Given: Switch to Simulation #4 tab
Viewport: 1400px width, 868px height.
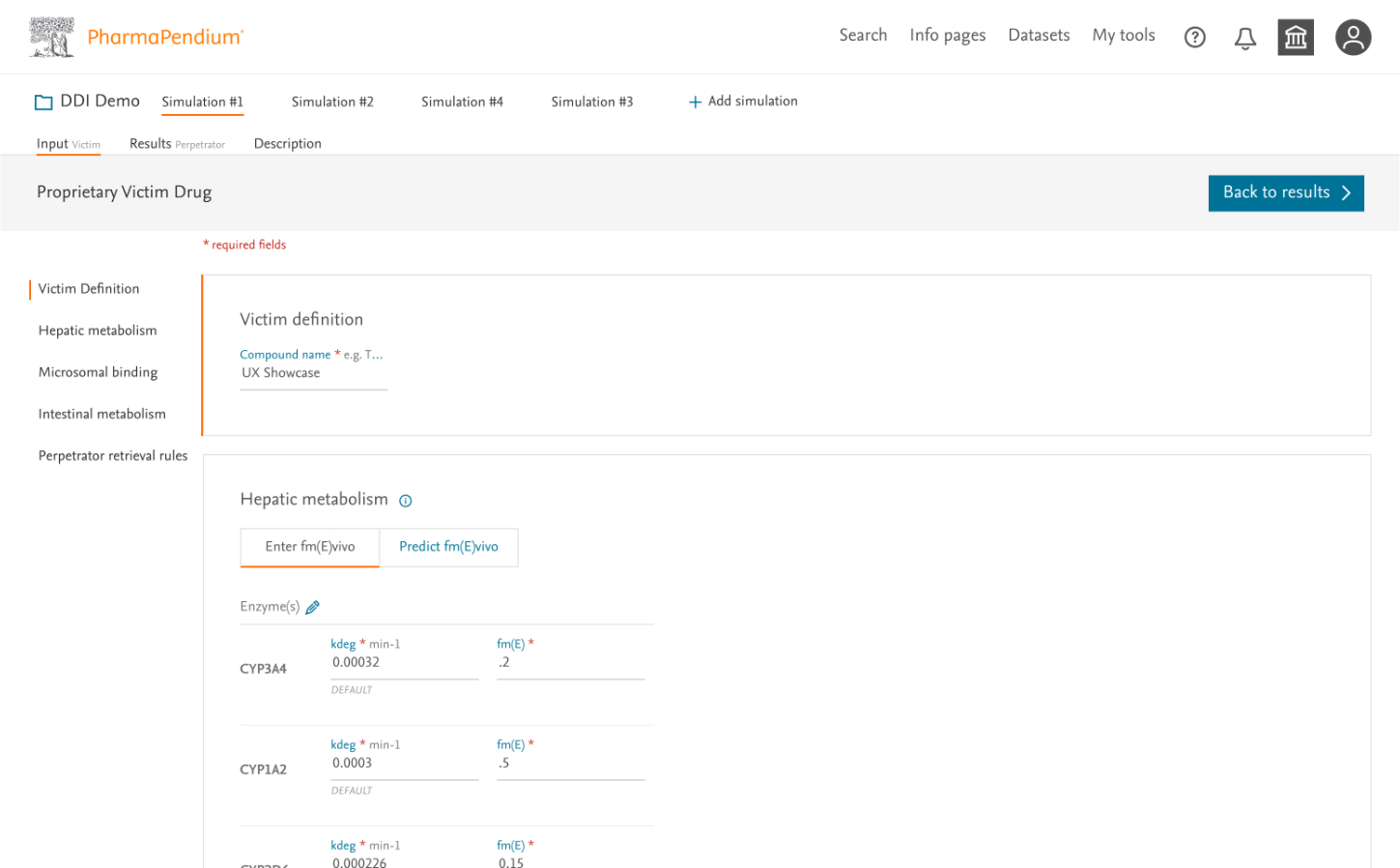Looking at the screenshot, I should coord(462,101).
